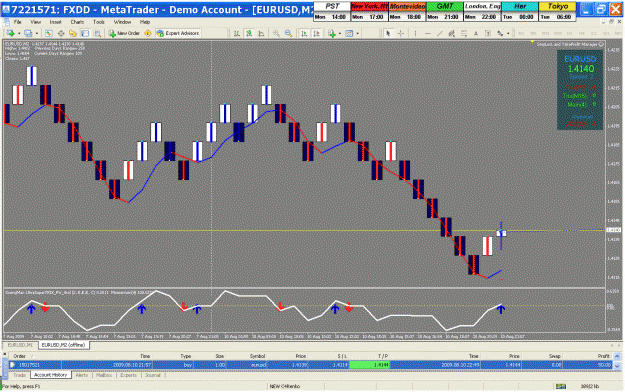This screenshot has width=625, height=392.
Task: Click the Indicators list icon
Action: click(332, 33)
